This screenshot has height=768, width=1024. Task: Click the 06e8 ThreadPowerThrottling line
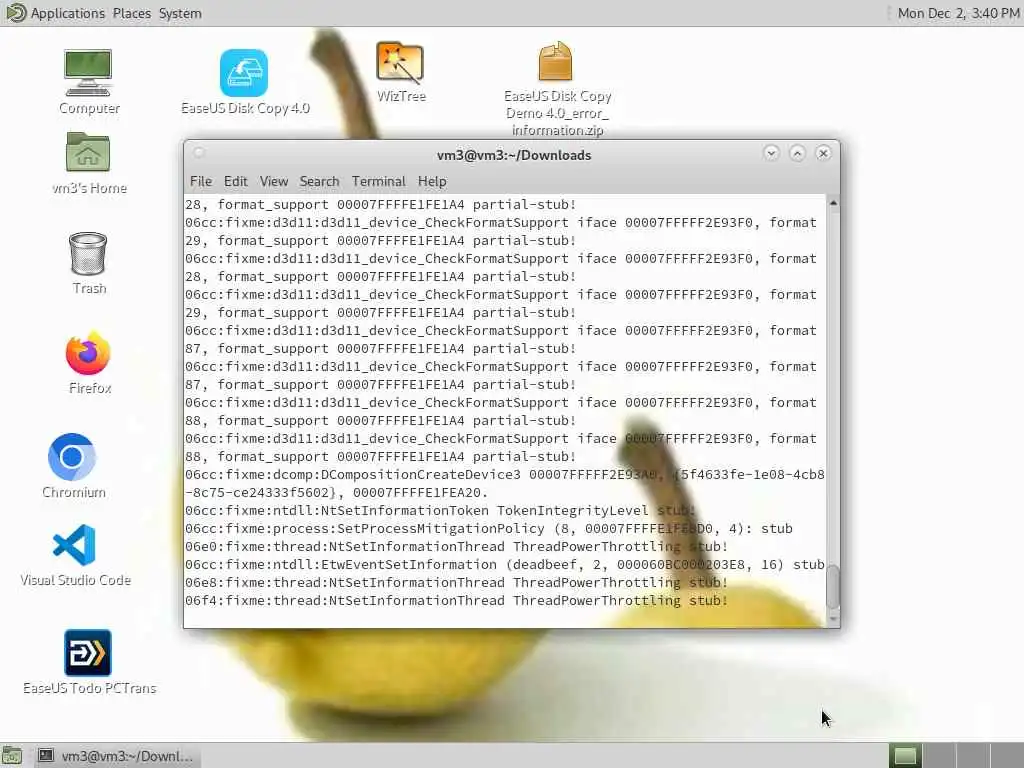coord(456,582)
